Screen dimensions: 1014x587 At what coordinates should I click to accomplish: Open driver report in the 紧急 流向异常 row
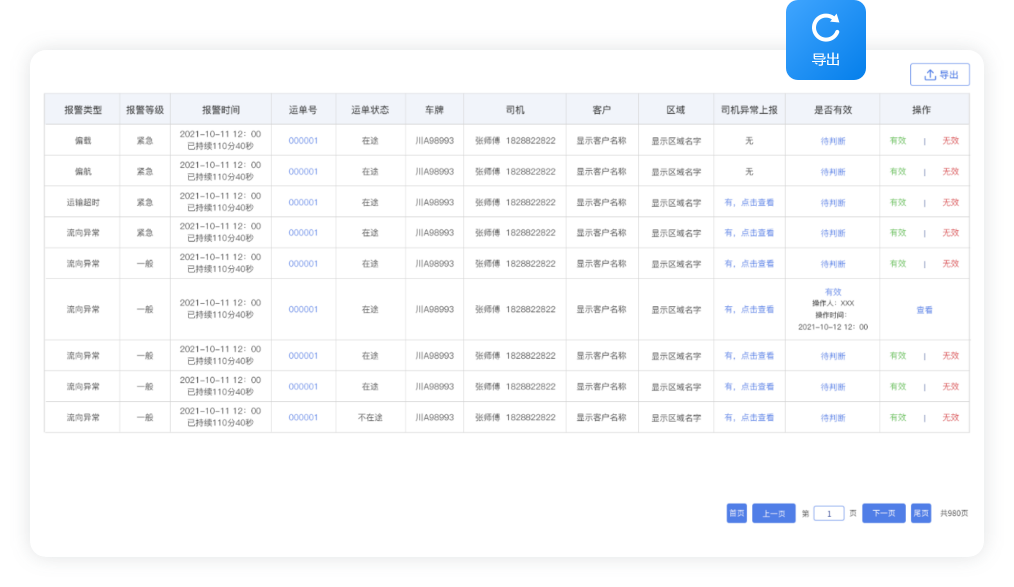click(x=749, y=233)
